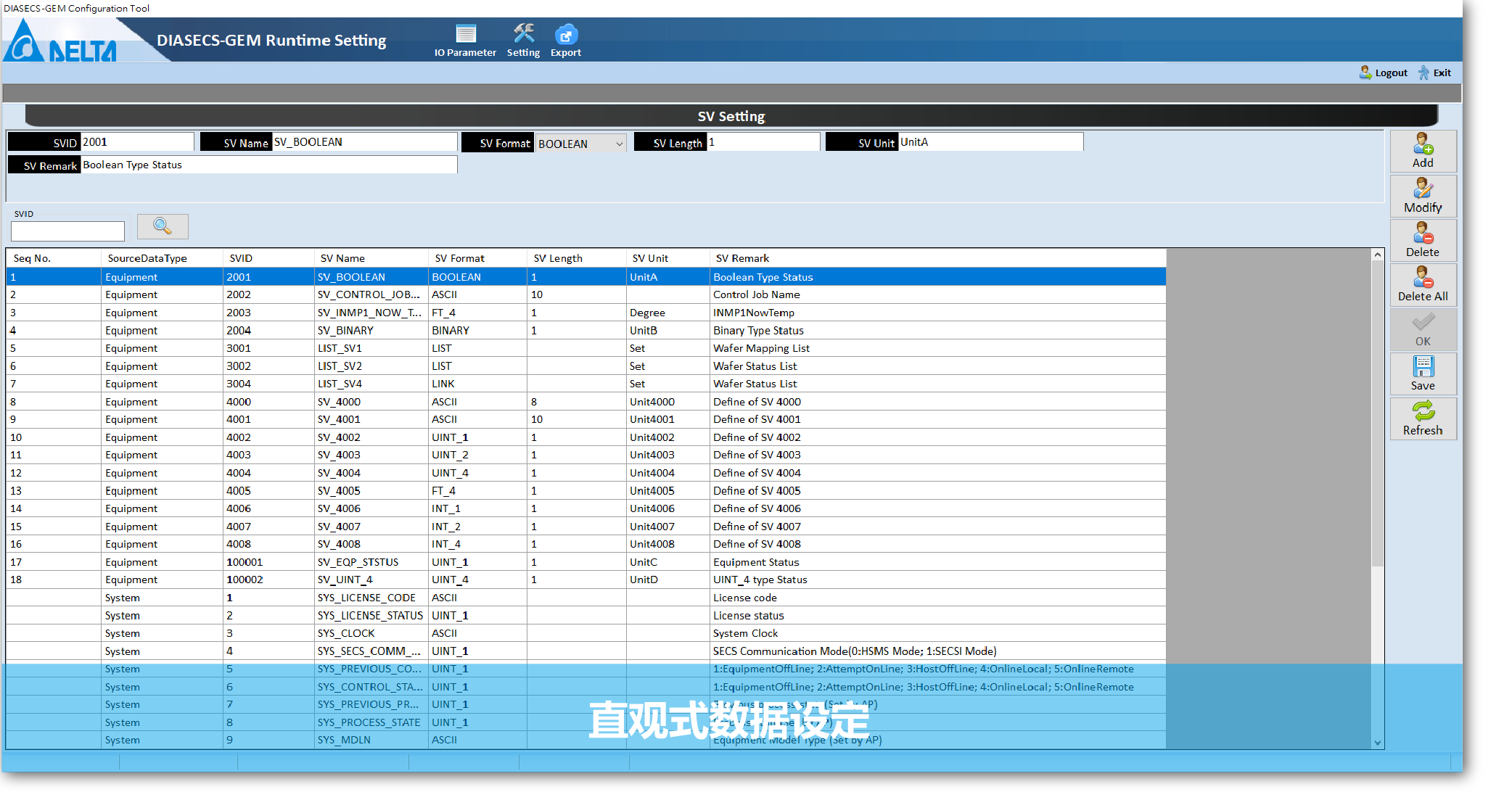Click the table scrollbar down arrow

pos(1377,743)
